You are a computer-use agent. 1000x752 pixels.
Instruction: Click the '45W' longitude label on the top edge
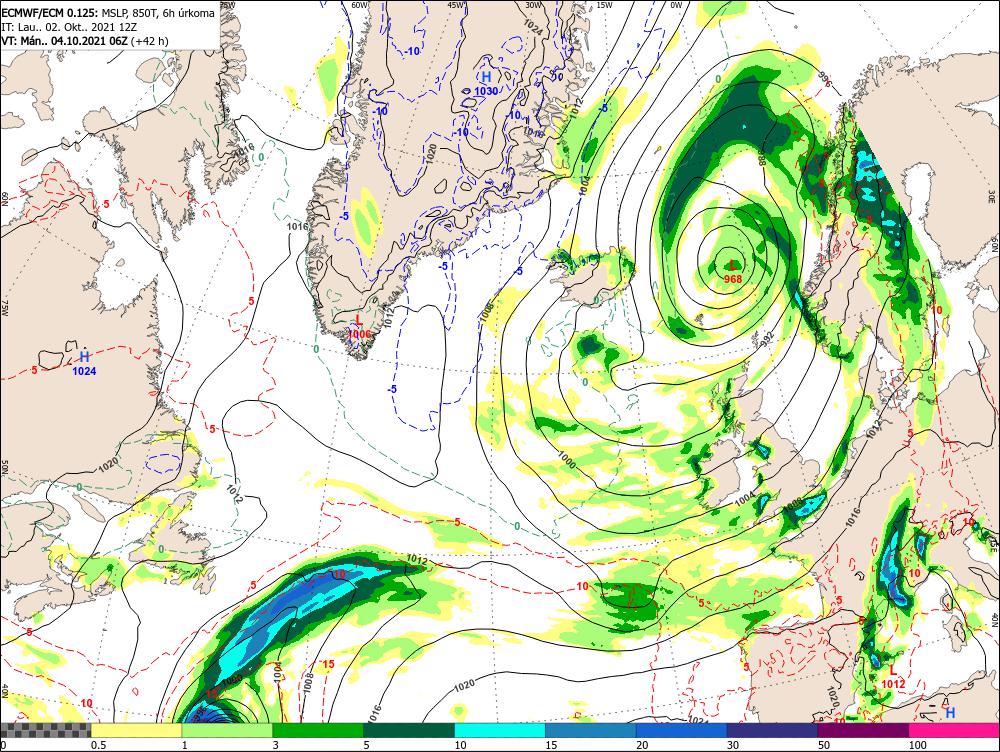click(x=455, y=5)
